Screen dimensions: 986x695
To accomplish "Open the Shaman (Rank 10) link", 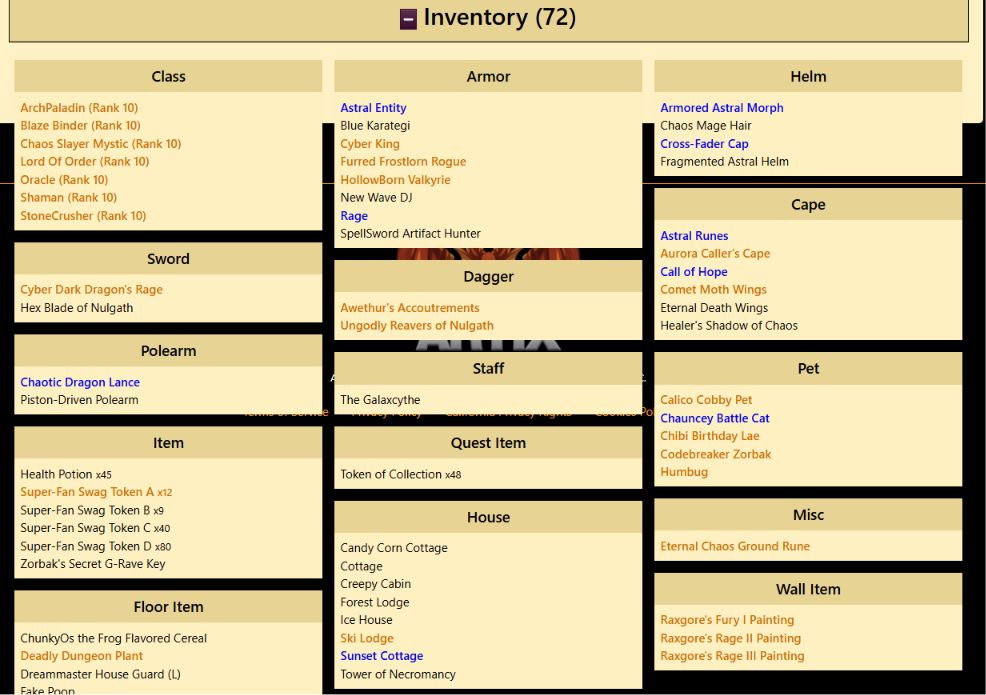I will pyautogui.click(x=69, y=197).
